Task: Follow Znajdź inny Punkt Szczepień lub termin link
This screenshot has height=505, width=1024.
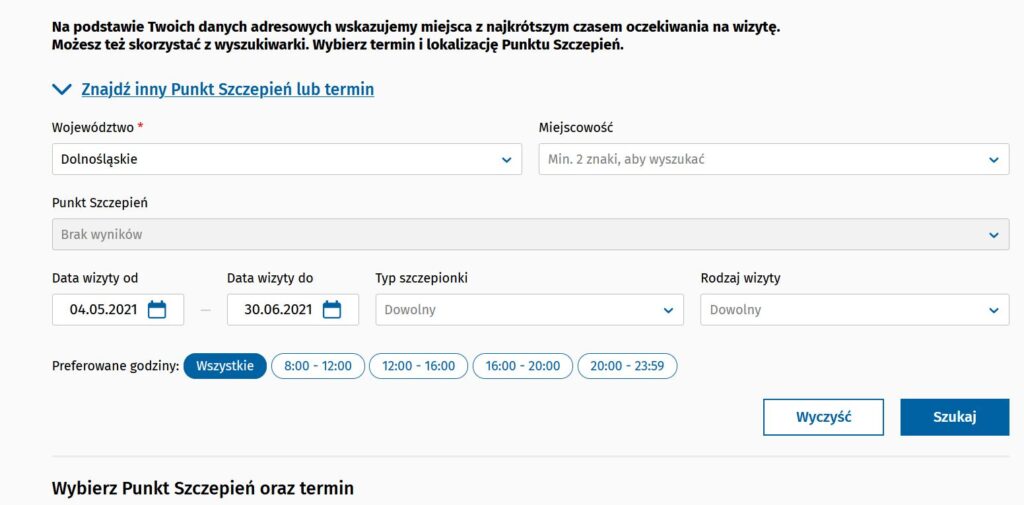Action: tap(228, 90)
